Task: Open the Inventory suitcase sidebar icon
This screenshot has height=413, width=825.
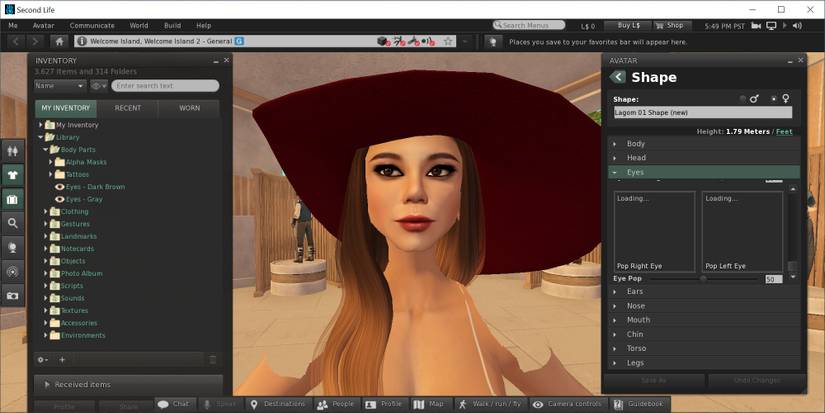Action: point(13,199)
